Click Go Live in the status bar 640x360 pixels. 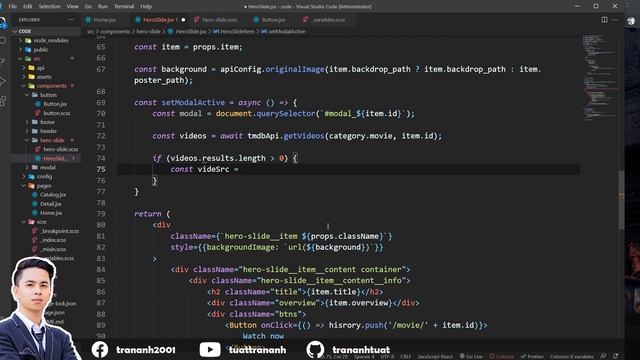[471, 356]
